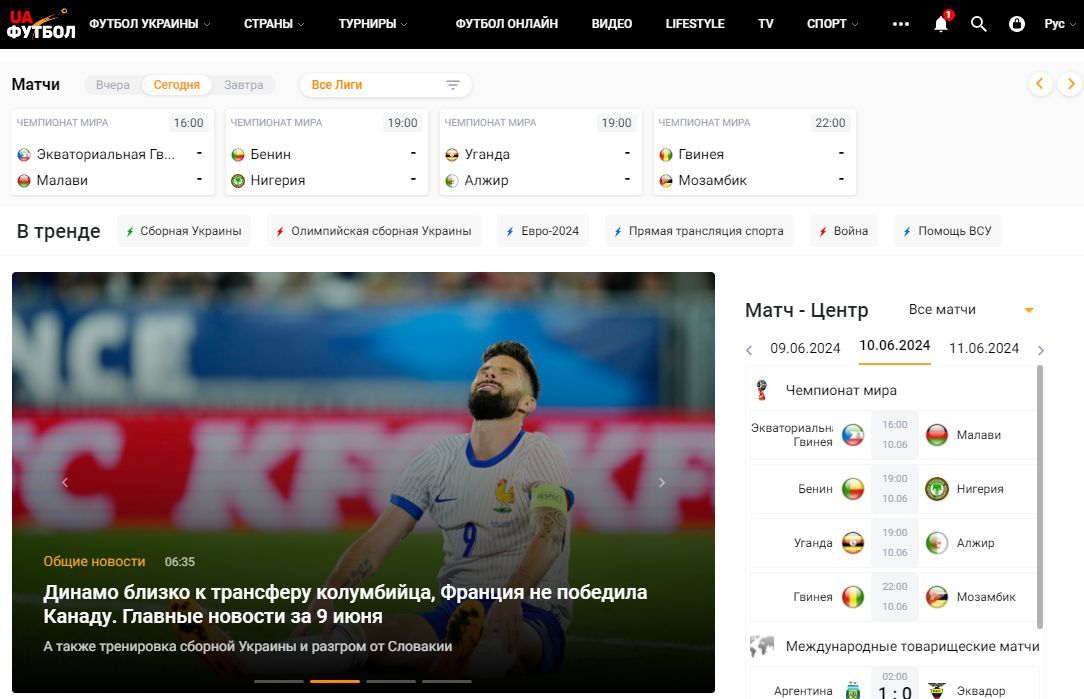Image resolution: width=1084 pixels, height=699 pixels.
Task: Open the Уганда vs Алжир match card
Action: tap(541, 152)
